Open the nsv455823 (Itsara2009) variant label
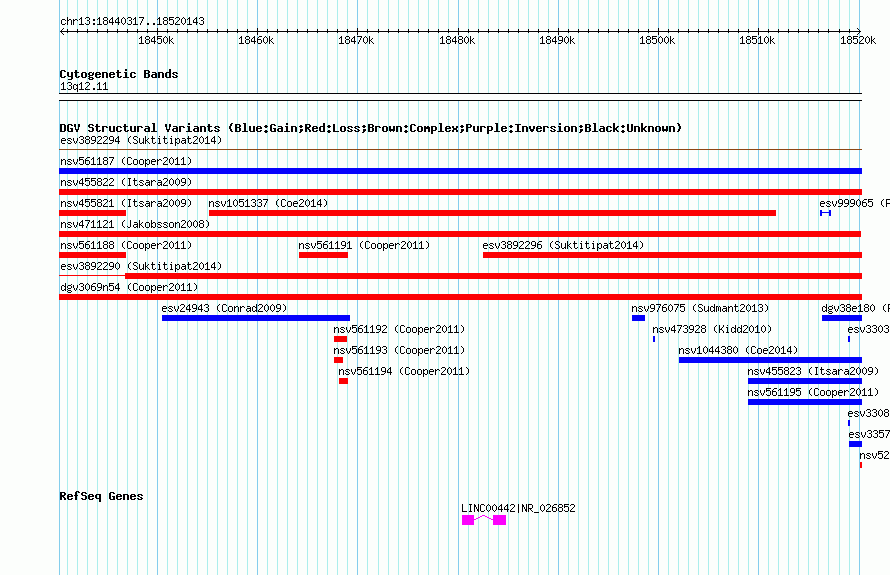 coord(813,371)
